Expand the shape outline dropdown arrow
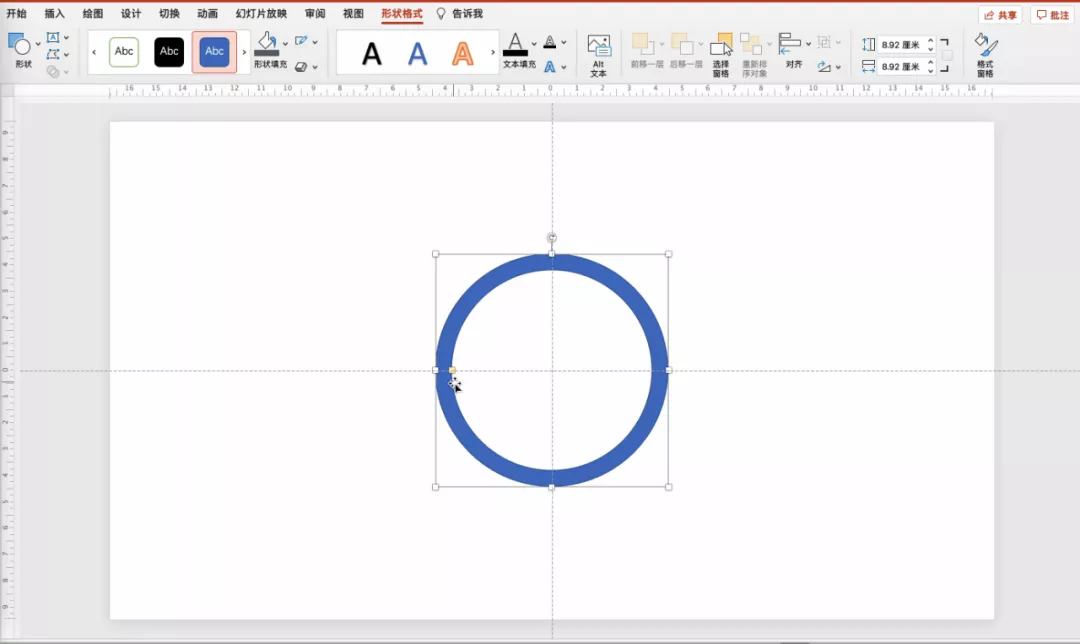1080x644 pixels. (x=315, y=42)
